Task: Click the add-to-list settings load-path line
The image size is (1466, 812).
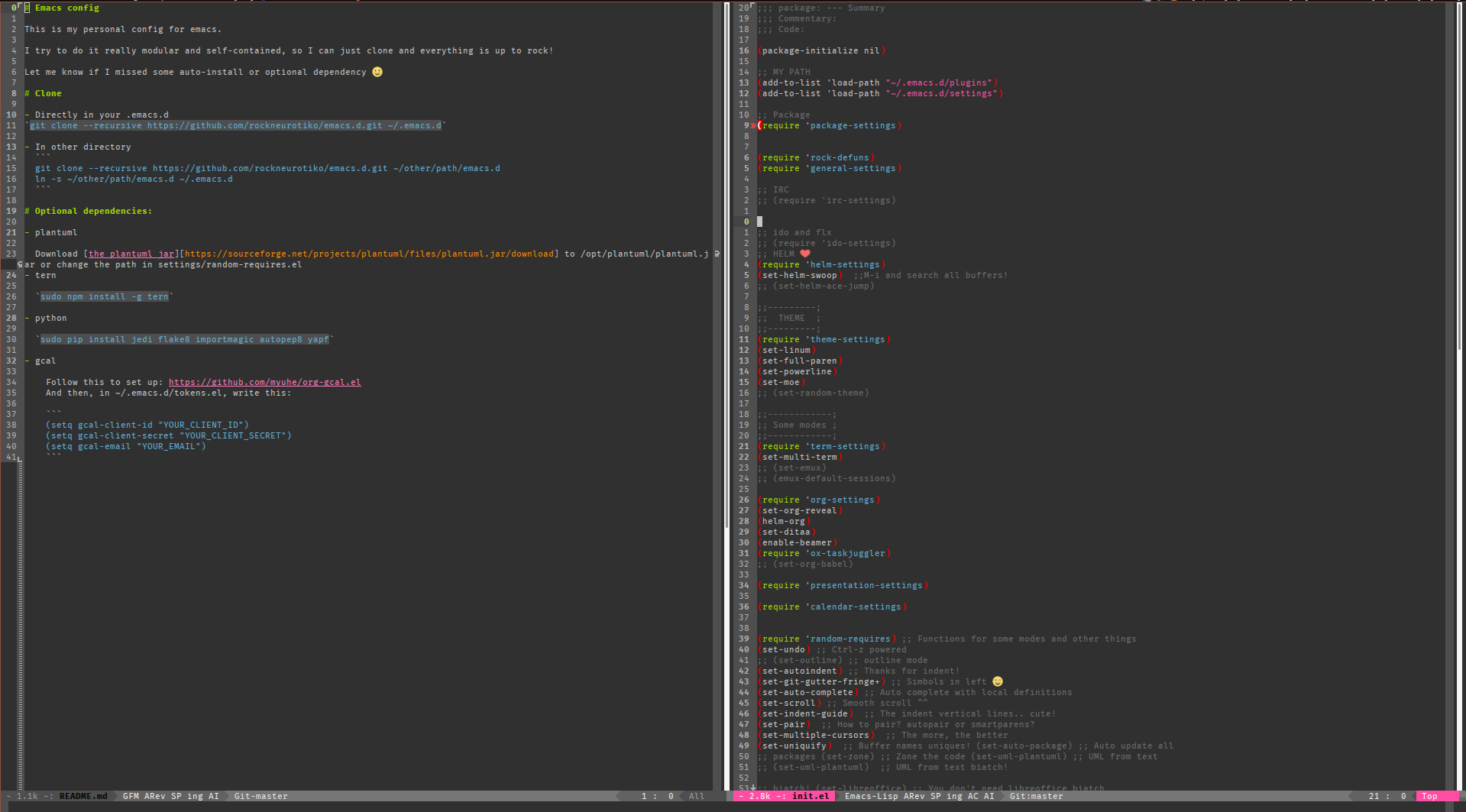Action: pyautogui.click(x=880, y=93)
